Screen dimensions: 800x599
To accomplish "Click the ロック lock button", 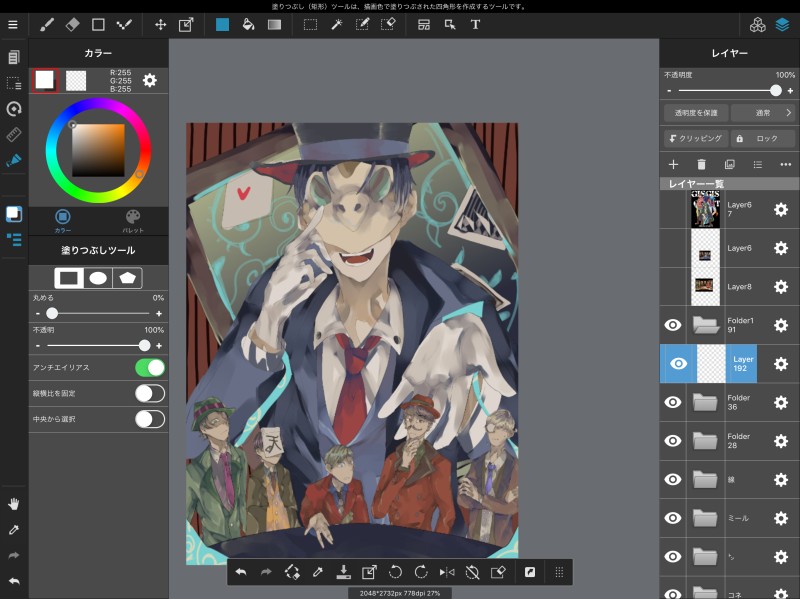I will 763,138.
